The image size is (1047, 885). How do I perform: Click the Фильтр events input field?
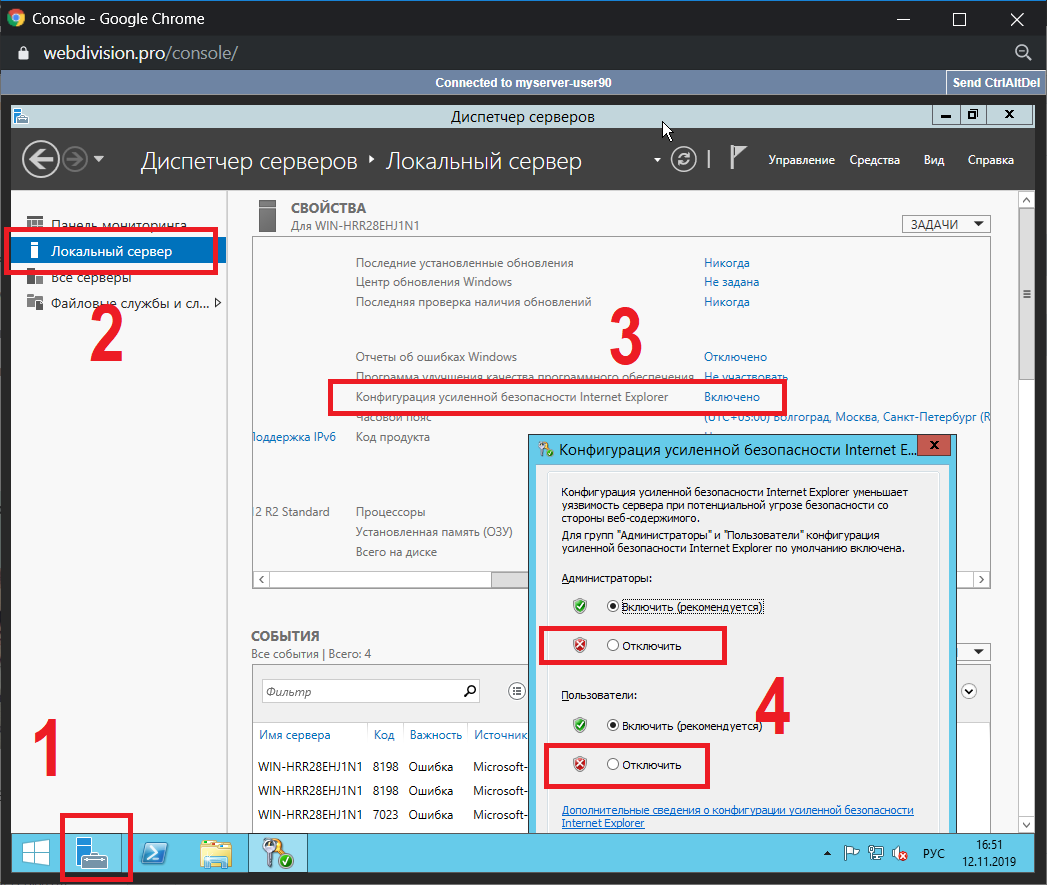coord(360,691)
